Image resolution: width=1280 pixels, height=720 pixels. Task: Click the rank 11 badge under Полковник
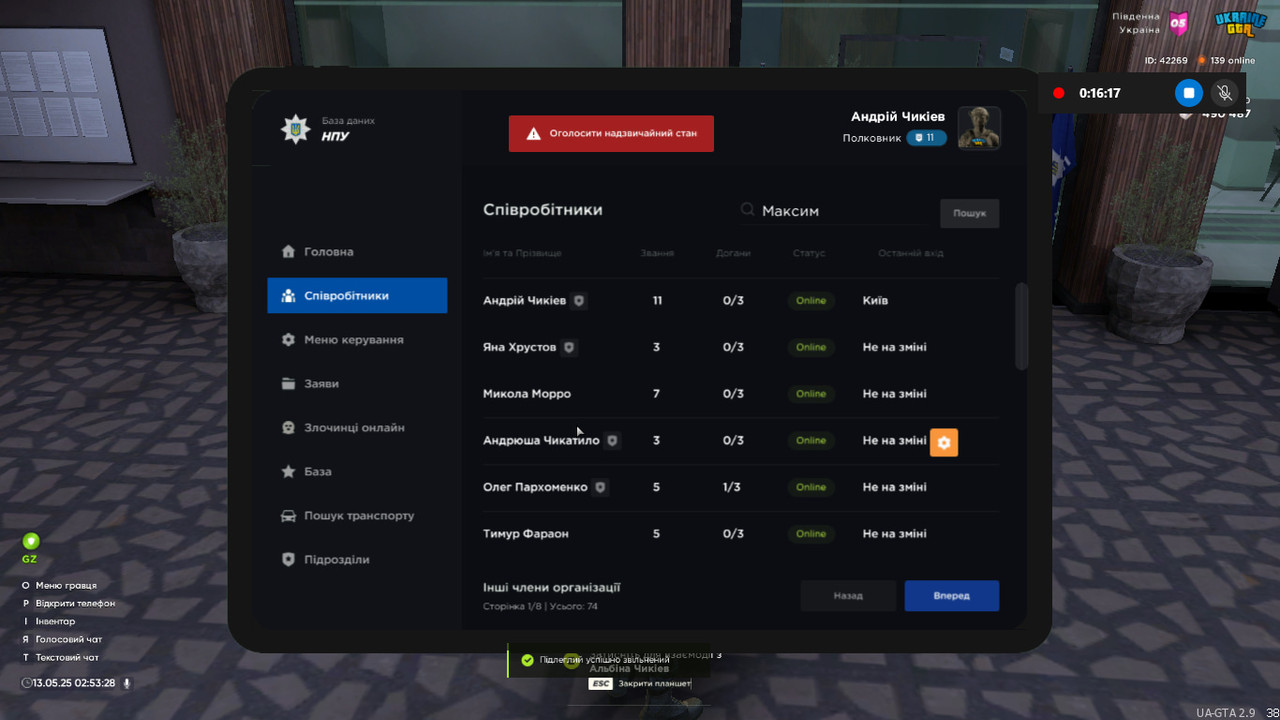pyautogui.click(x=926, y=138)
